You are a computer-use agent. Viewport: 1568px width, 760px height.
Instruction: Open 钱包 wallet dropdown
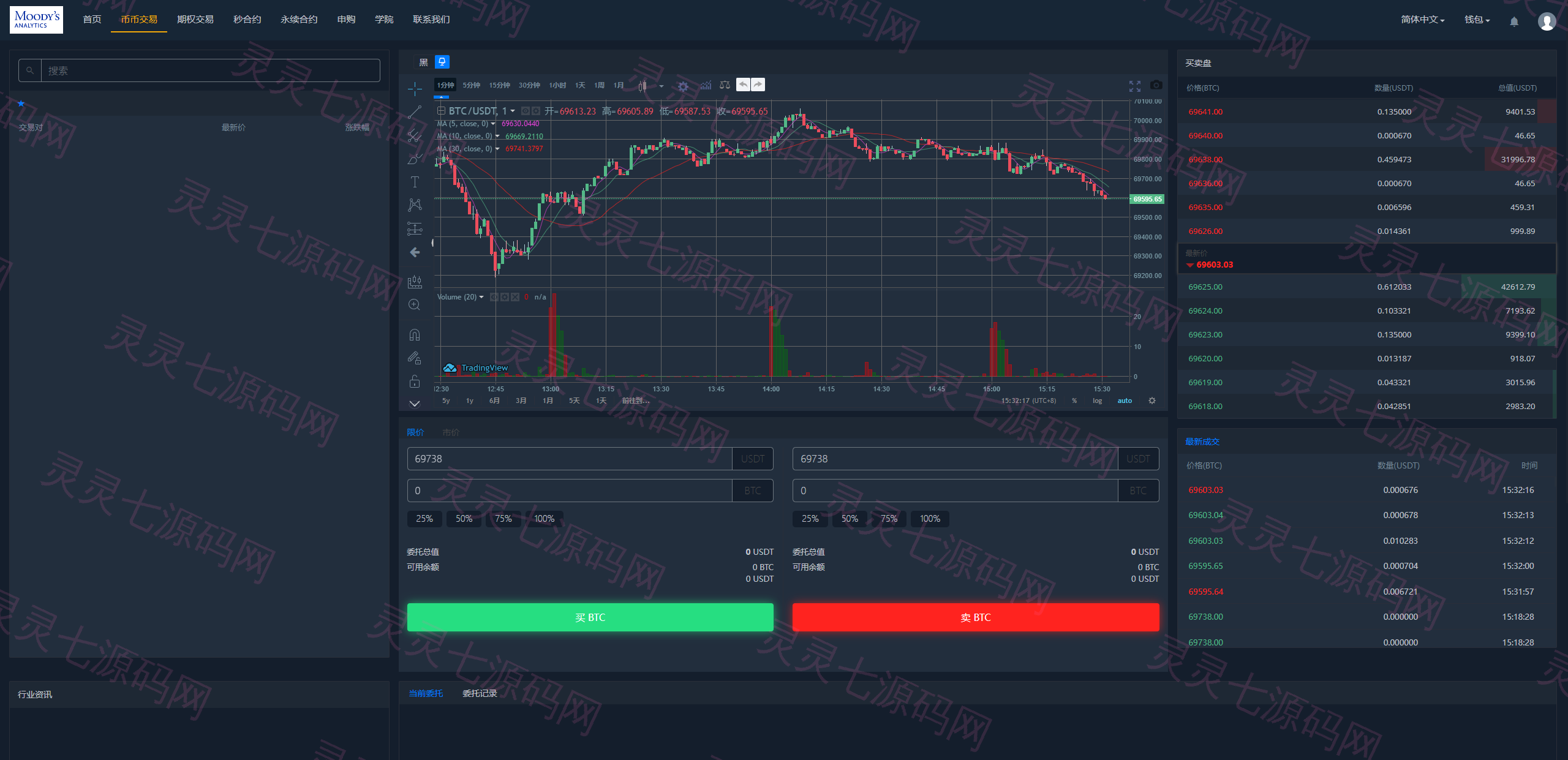[x=1477, y=20]
